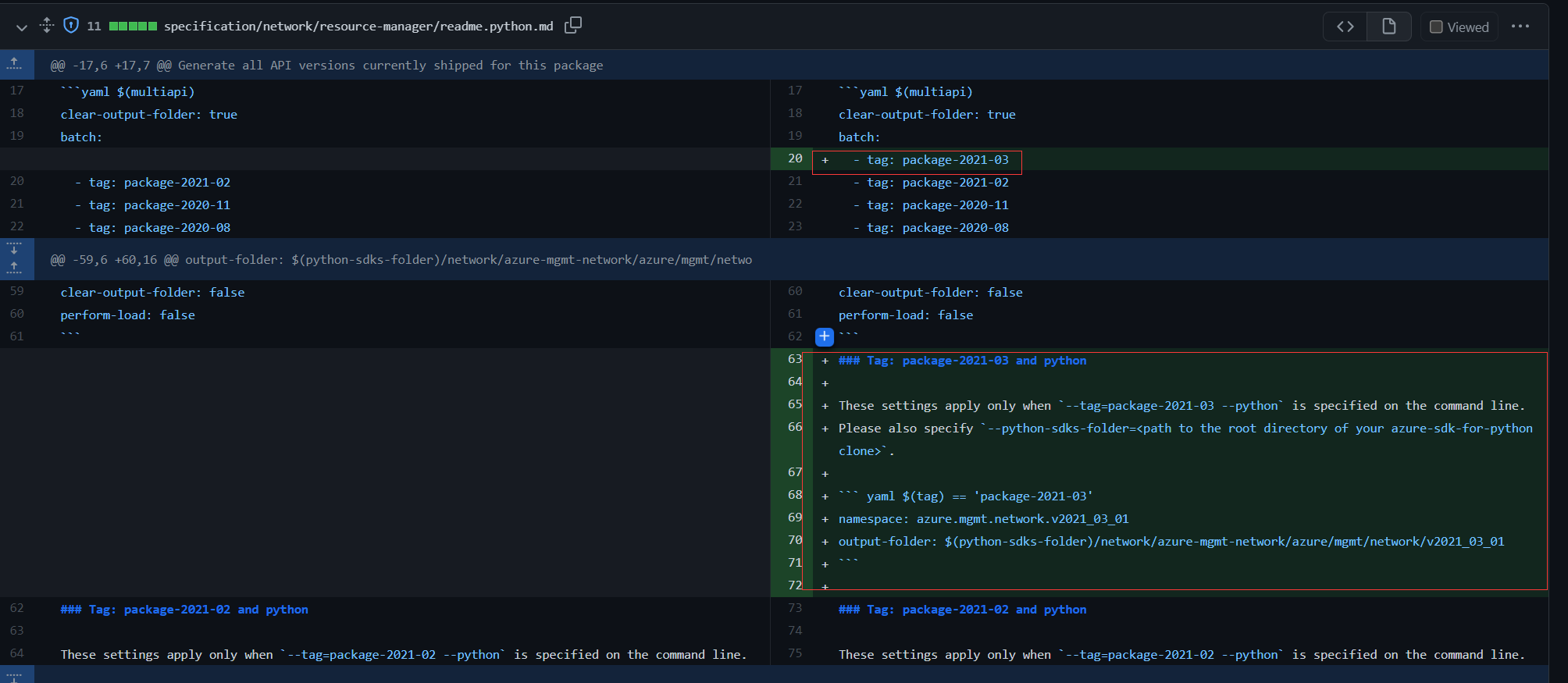Open the readme.python.md file path link

358,27
